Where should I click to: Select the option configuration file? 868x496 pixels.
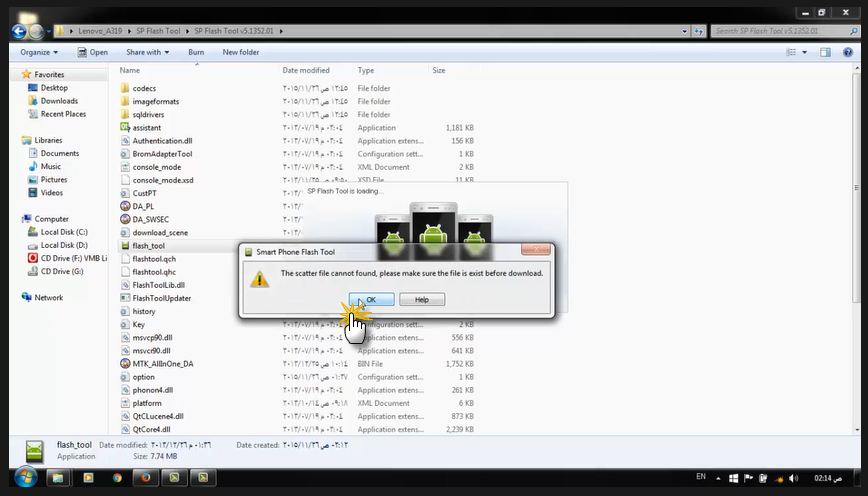143,377
